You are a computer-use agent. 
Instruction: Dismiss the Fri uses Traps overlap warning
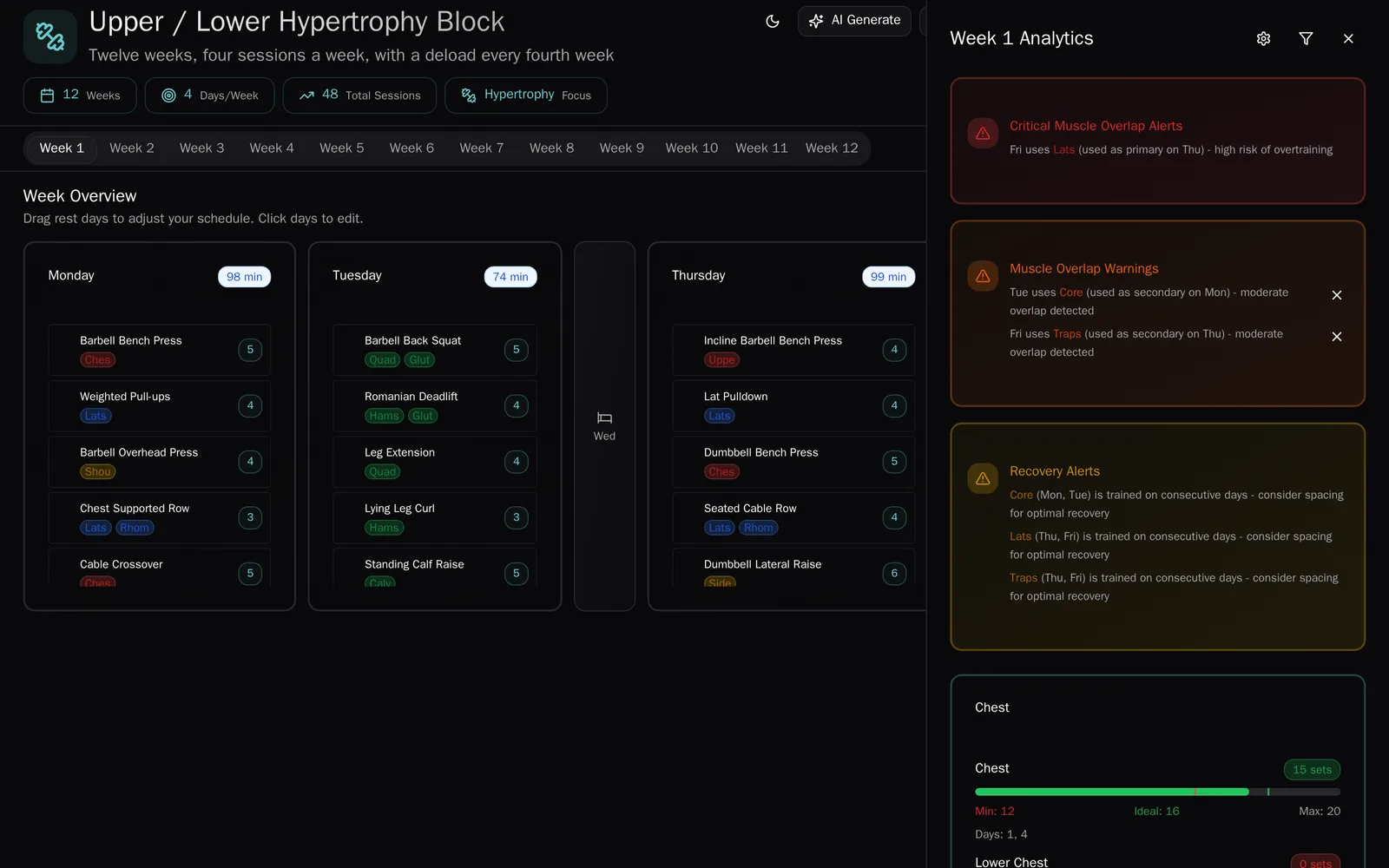click(1337, 337)
